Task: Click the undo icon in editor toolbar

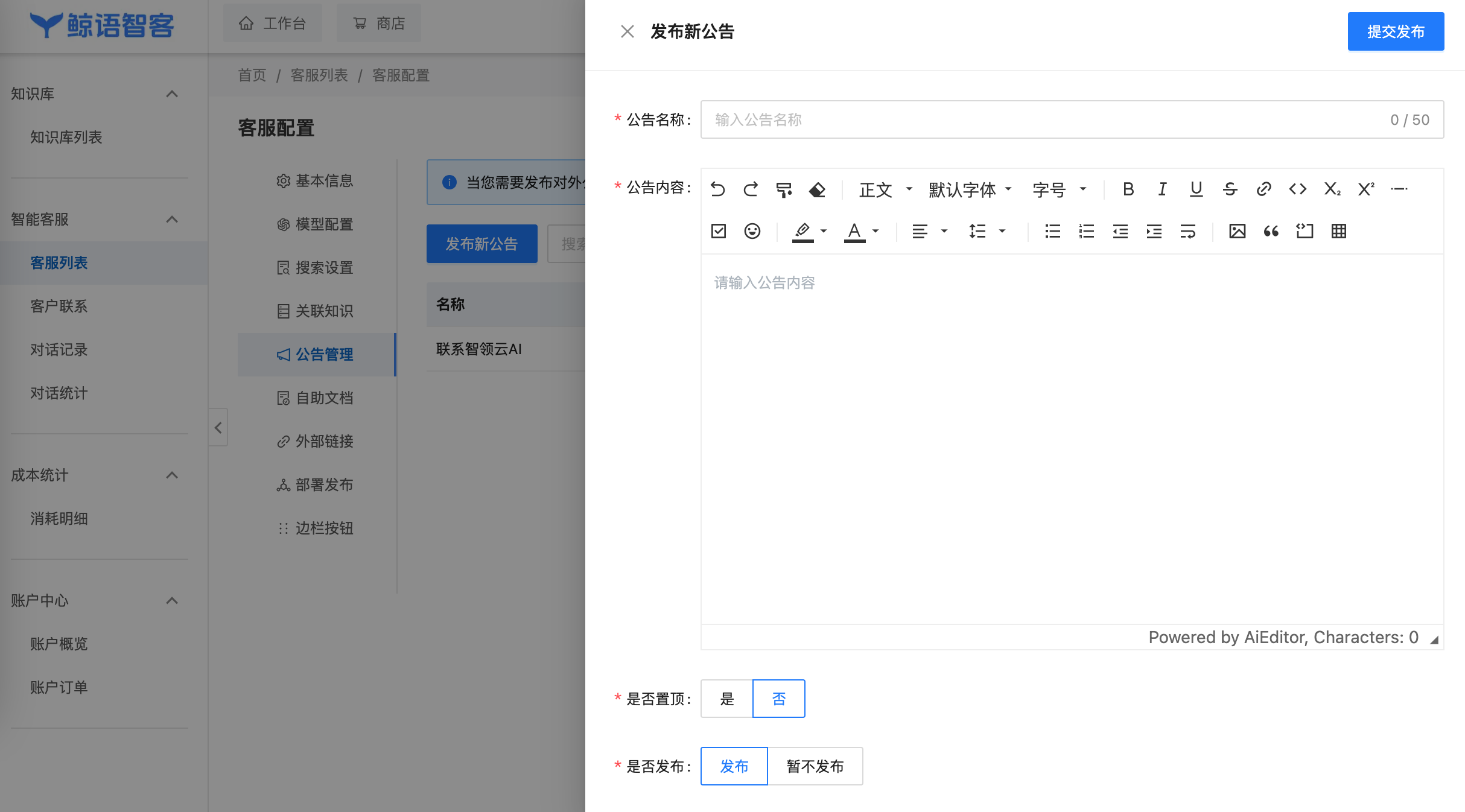Action: (718, 189)
